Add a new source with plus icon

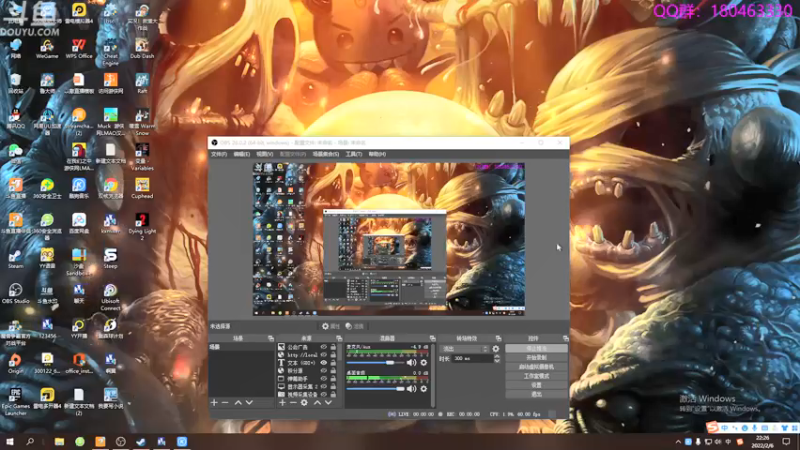click(282, 403)
